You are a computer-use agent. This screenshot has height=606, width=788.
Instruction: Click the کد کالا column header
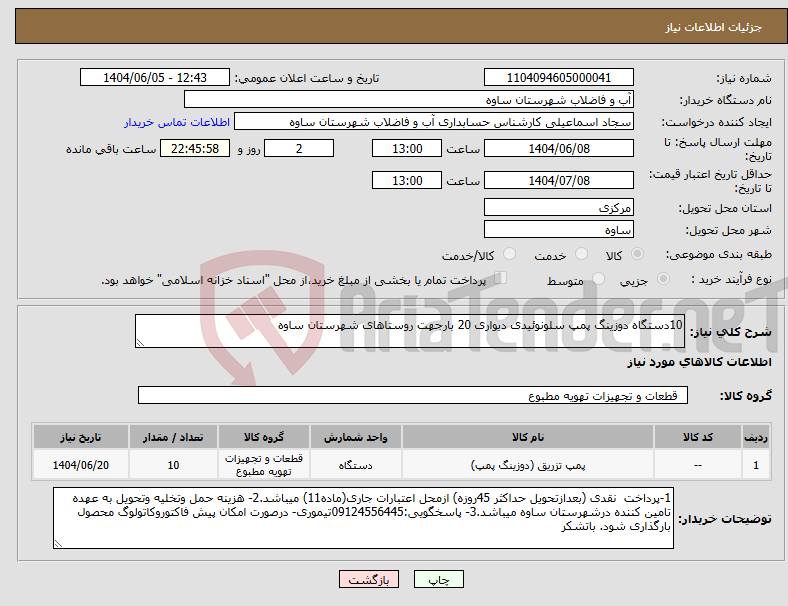(x=698, y=437)
